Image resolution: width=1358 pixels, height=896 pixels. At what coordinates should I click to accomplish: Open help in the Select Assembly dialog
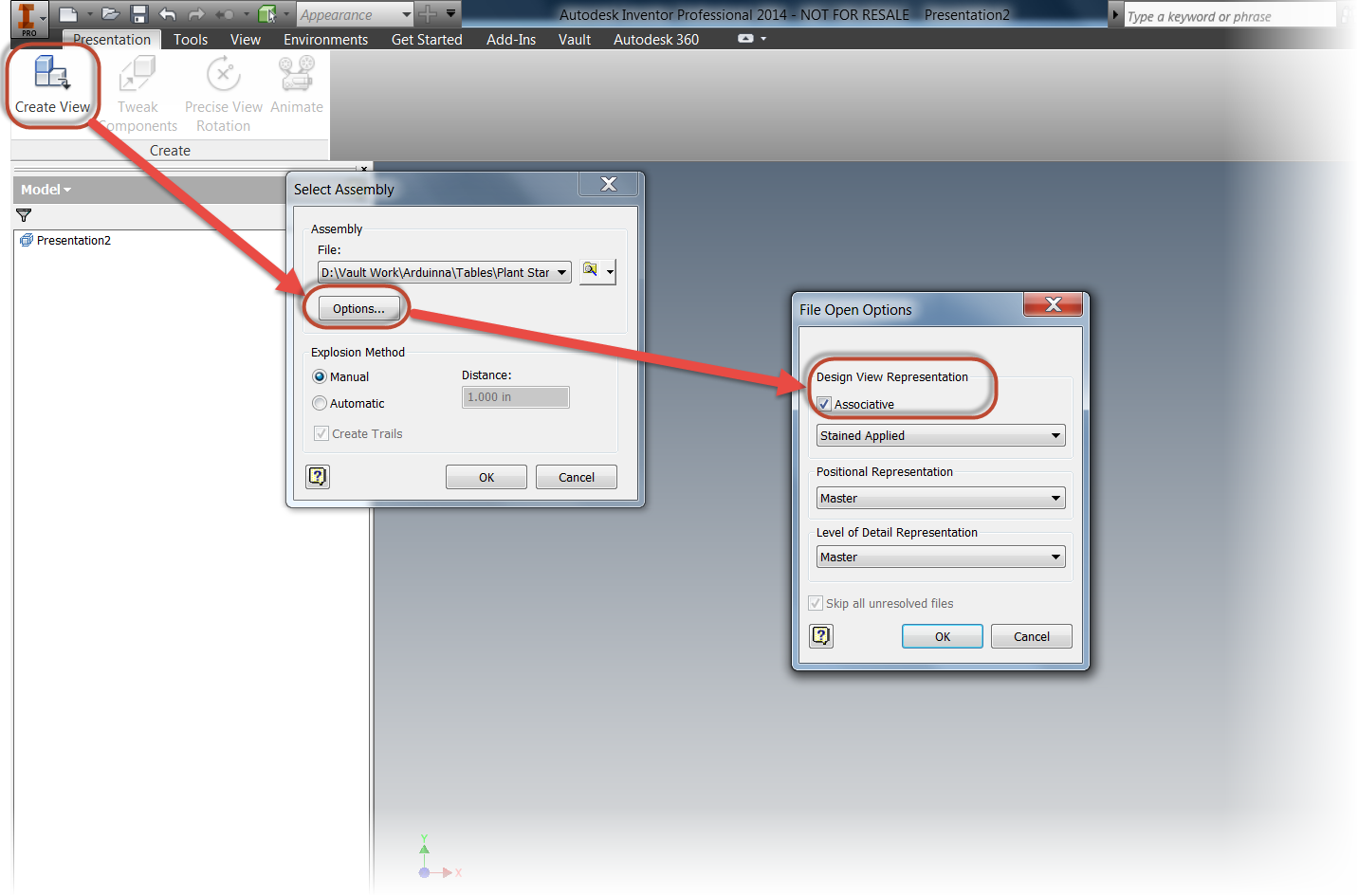coord(318,476)
